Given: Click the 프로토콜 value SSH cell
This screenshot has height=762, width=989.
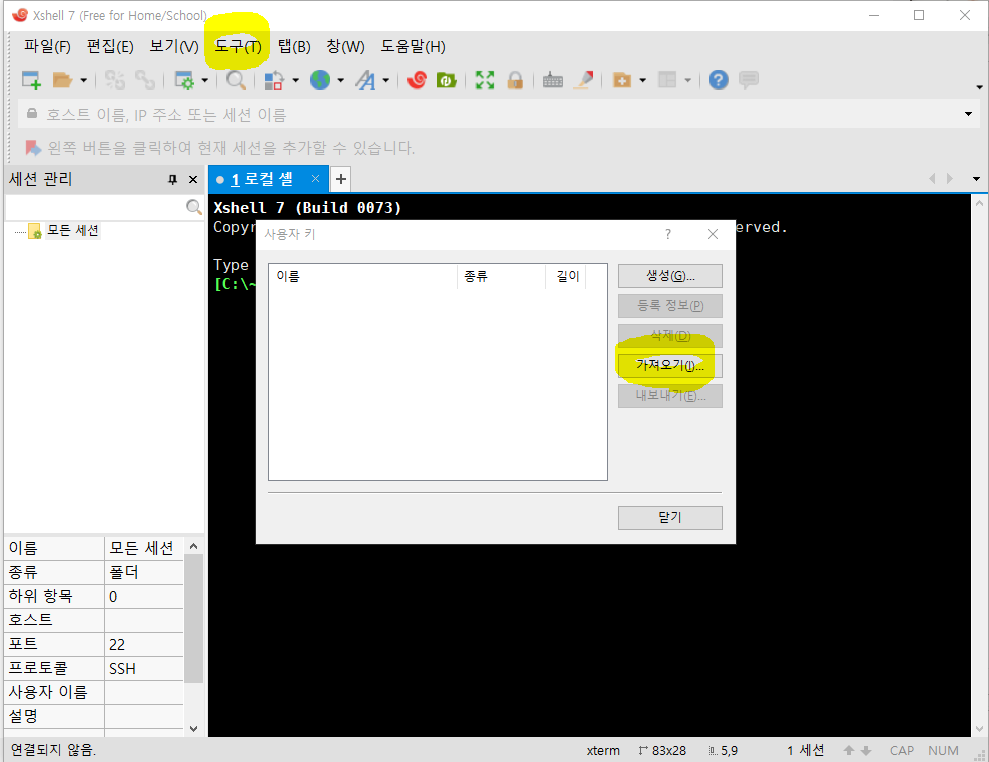Looking at the screenshot, I should pyautogui.click(x=144, y=669).
